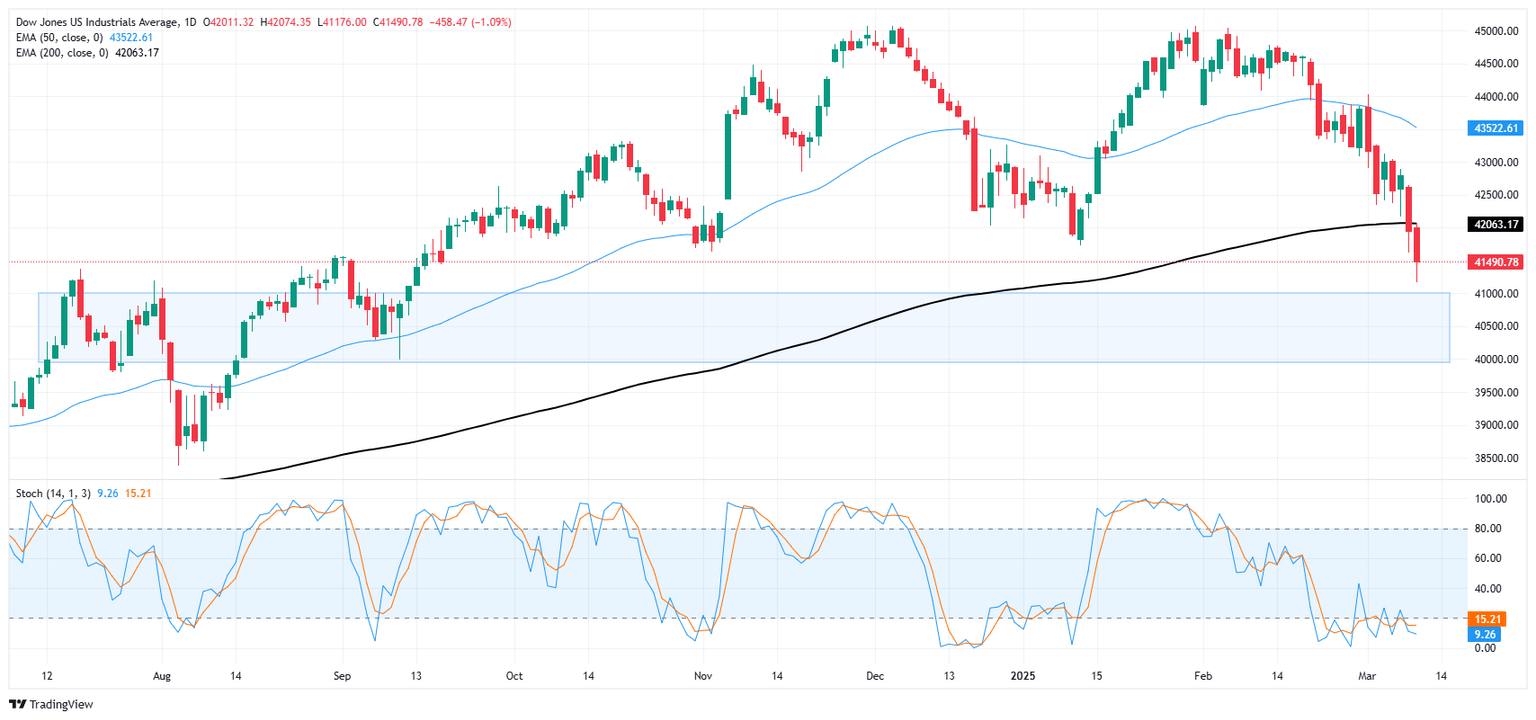Click the 45000.00 level on the price axis

(x=1496, y=32)
